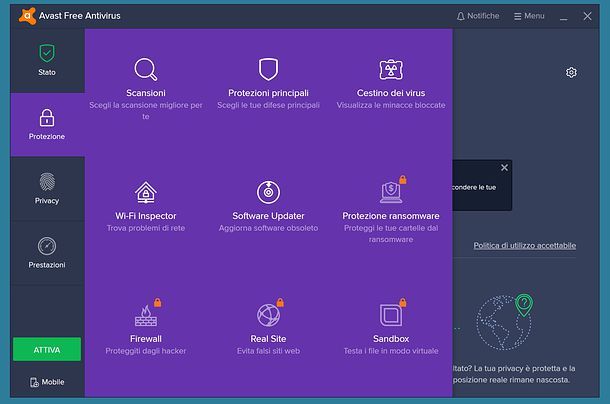Open the hamburger Menu

pos(529,16)
